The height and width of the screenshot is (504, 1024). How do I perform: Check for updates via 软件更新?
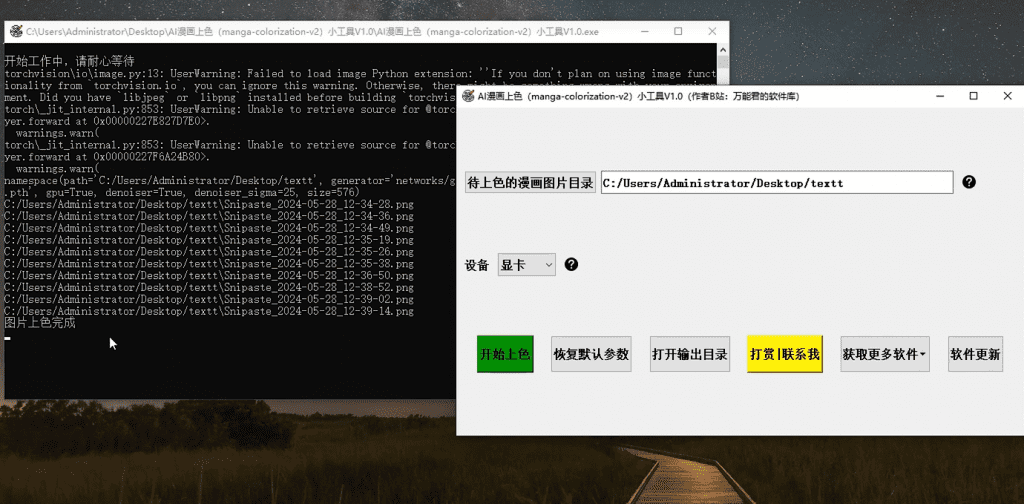[975, 354]
